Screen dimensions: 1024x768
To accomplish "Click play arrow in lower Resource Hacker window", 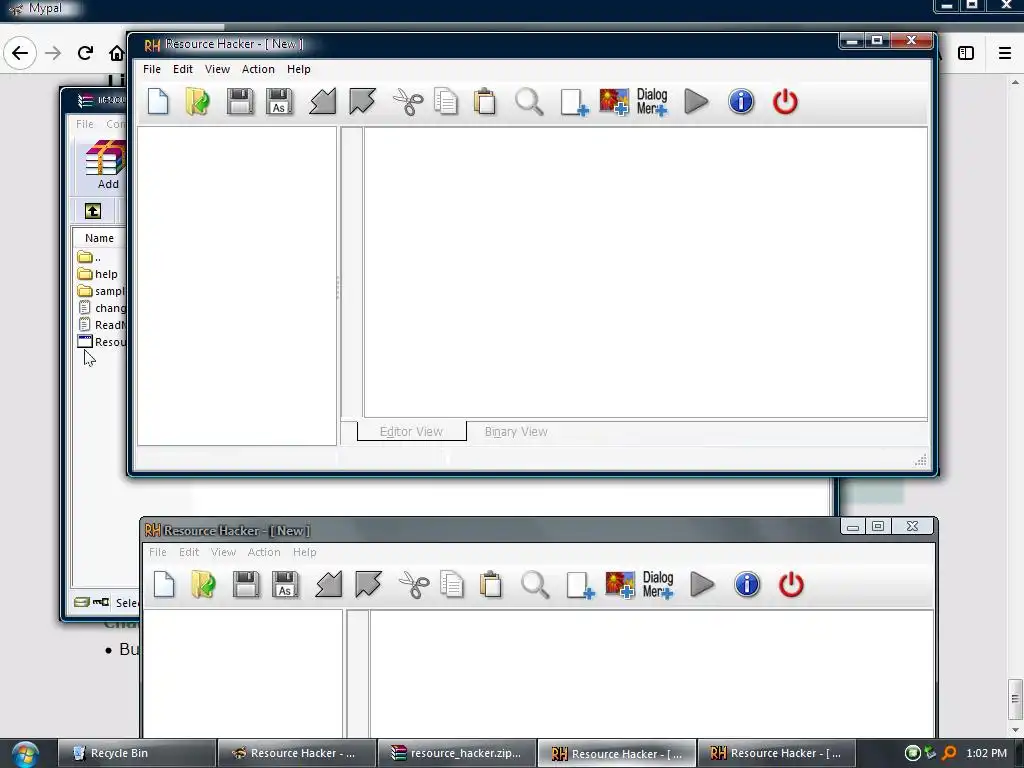I will pyautogui.click(x=702, y=584).
